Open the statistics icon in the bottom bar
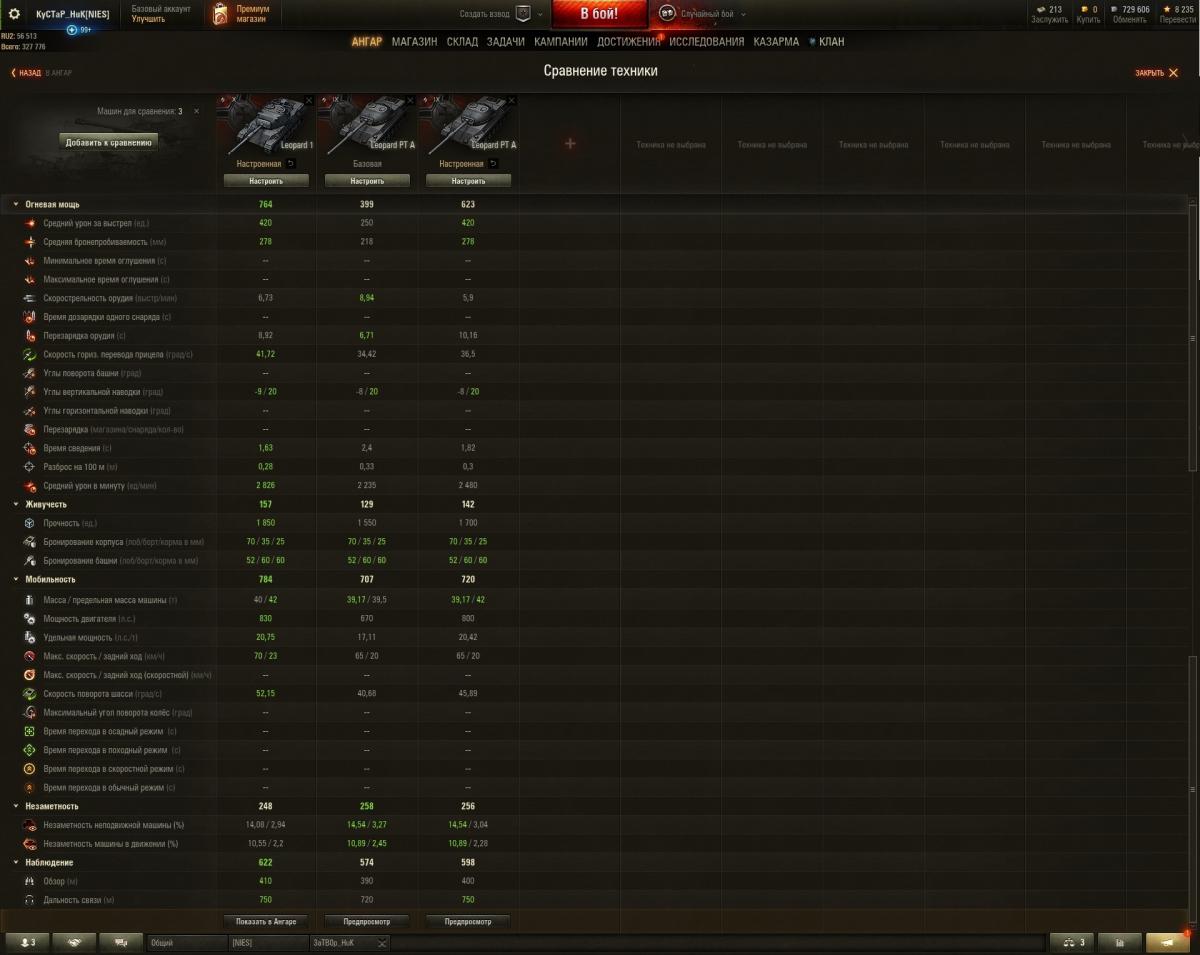The width and height of the screenshot is (1200, 955). pos(1120,942)
